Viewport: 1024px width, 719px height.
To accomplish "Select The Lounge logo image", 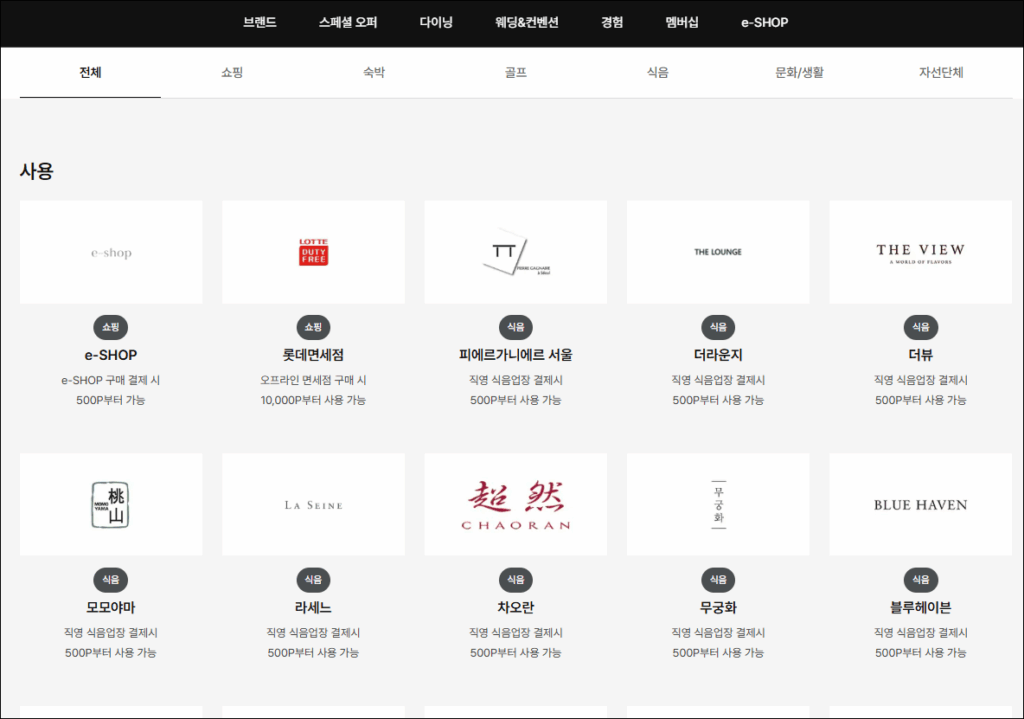I will (718, 252).
